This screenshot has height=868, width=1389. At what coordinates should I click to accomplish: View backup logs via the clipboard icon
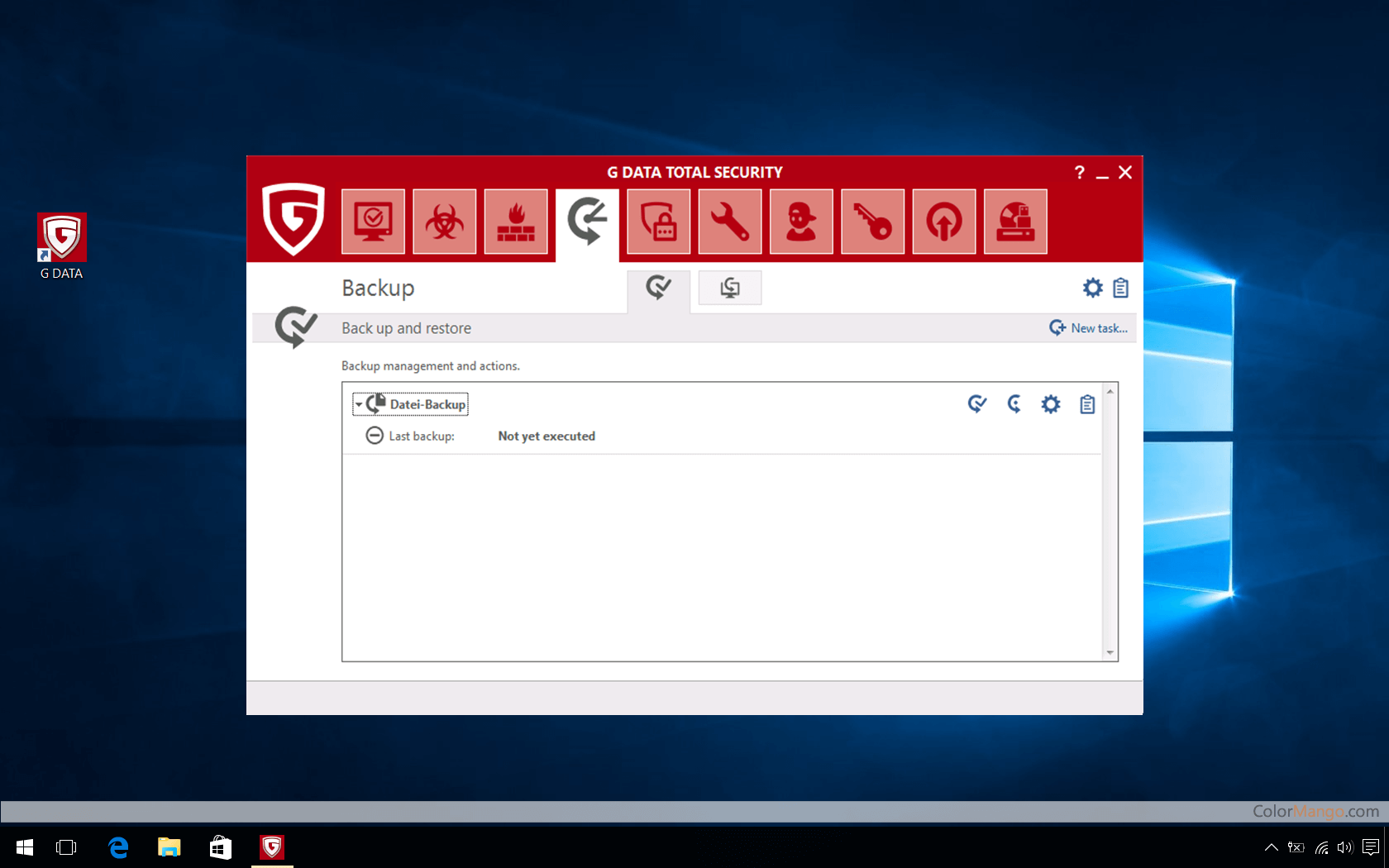pos(1120,288)
